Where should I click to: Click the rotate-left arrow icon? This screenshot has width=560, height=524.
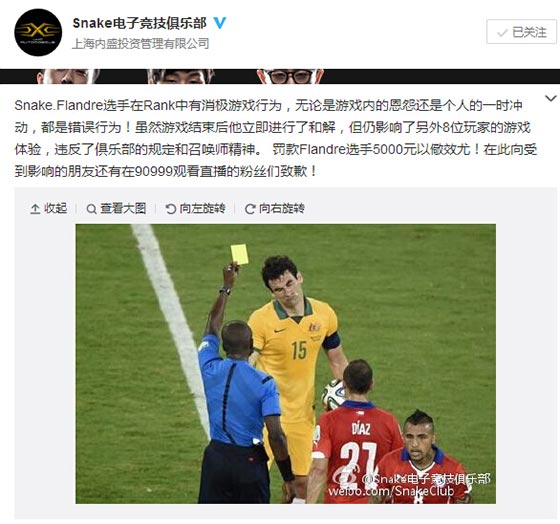point(171,209)
